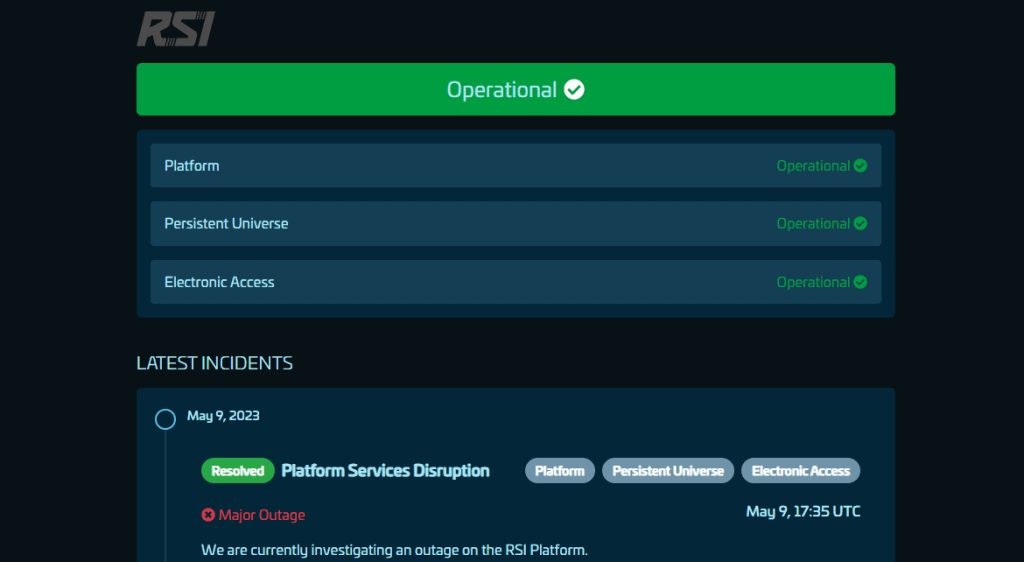Screen dimensions: 1024x562
Task: Click the Latest Incidents heading
Action: (215, 363)
